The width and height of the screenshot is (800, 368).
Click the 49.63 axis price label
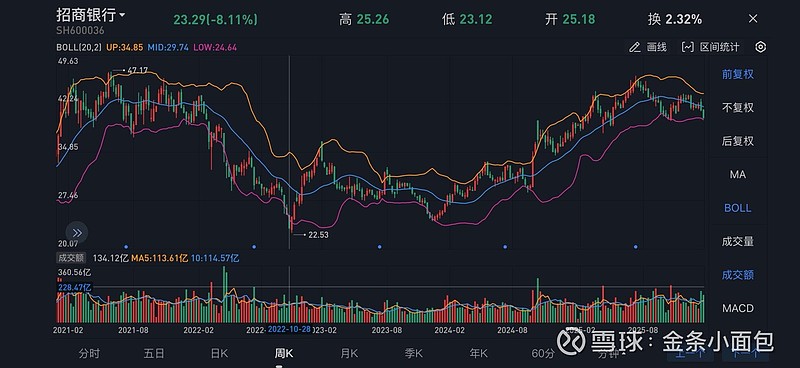68,61
